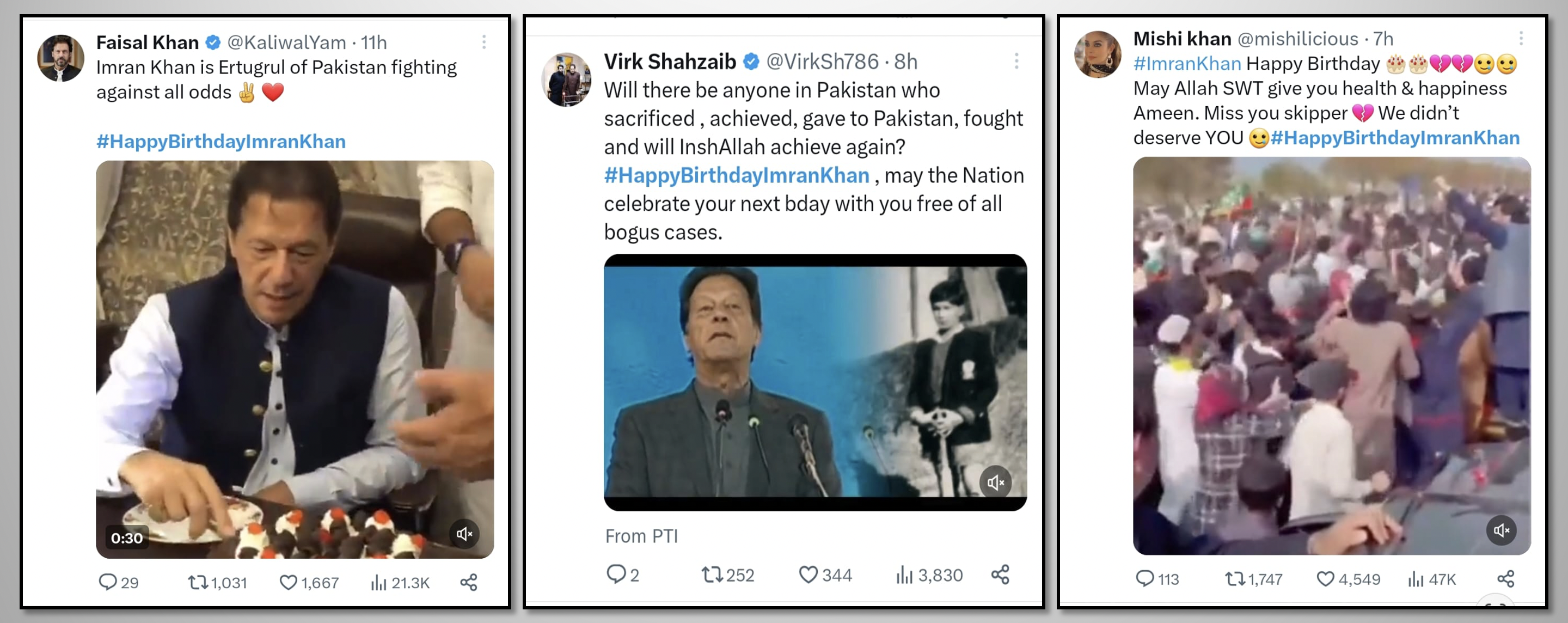Viewport: 1568px width, 623px height.
Task: Reply to Mishi khan's birthday tweet
Action: pyautogui.click(x=1144, y=578)
